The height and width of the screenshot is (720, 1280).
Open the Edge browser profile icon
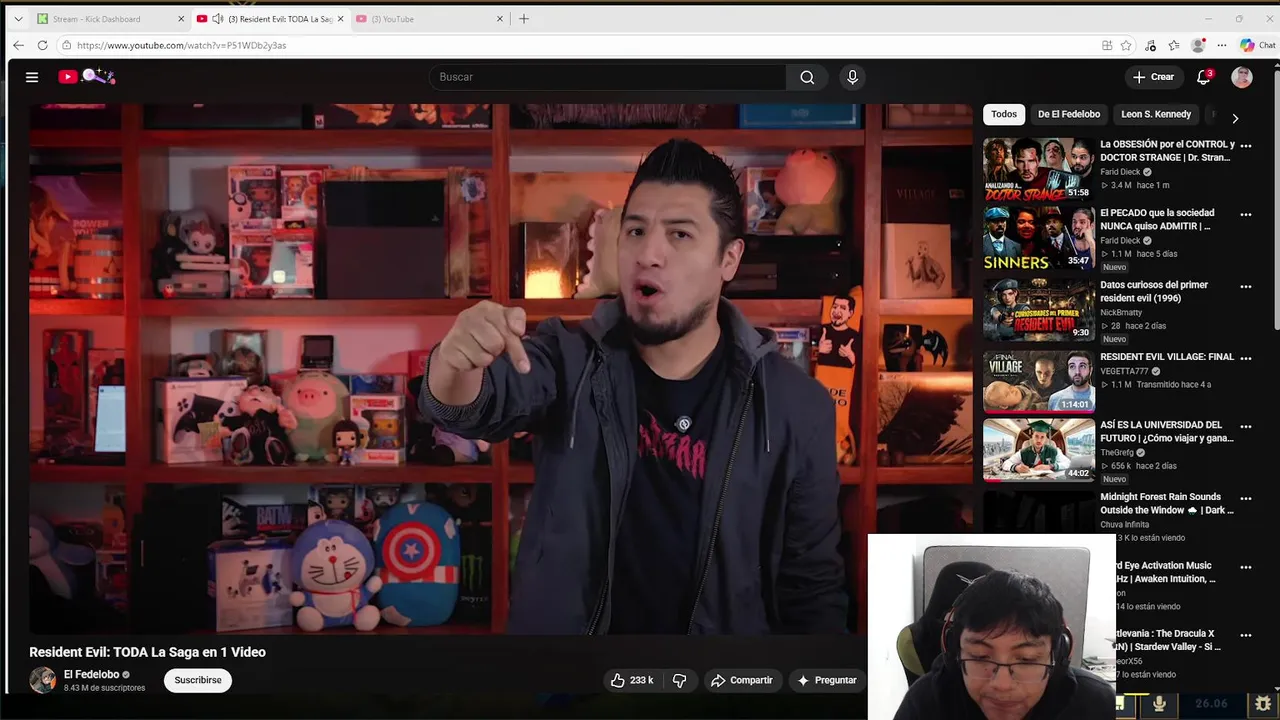[1198, 45]
